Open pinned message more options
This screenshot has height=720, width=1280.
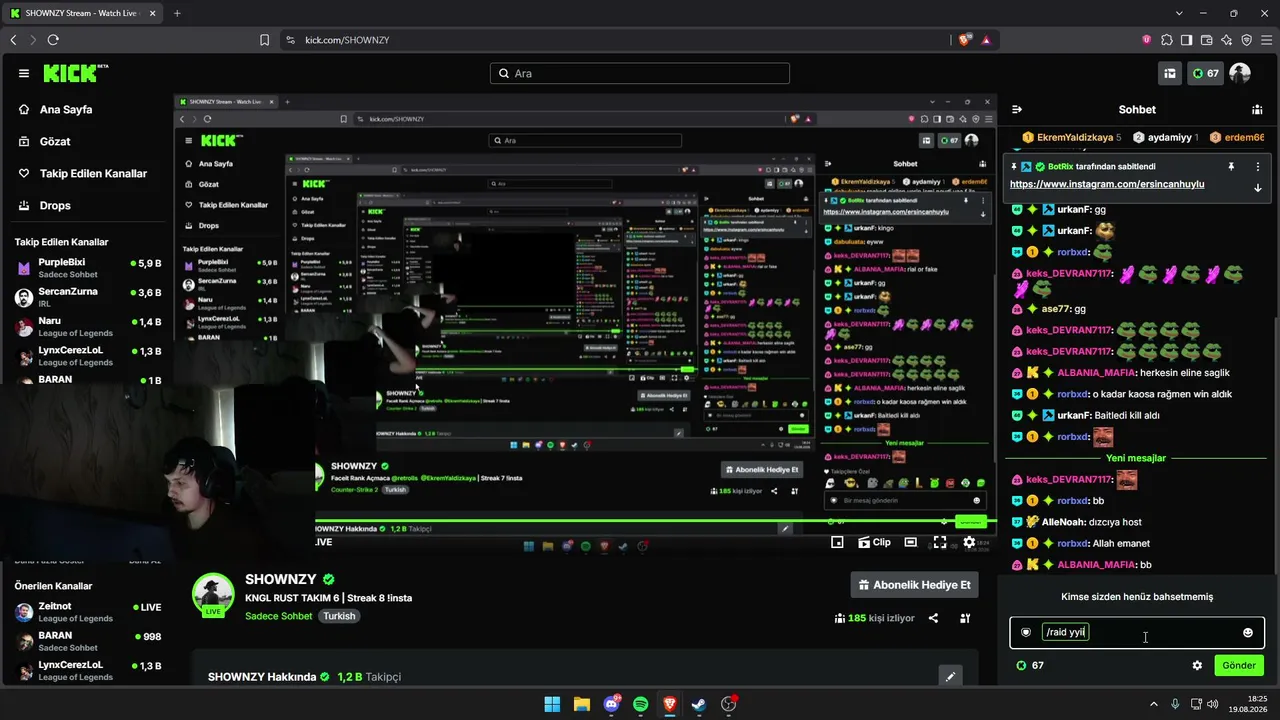[x=1258, y=166]
